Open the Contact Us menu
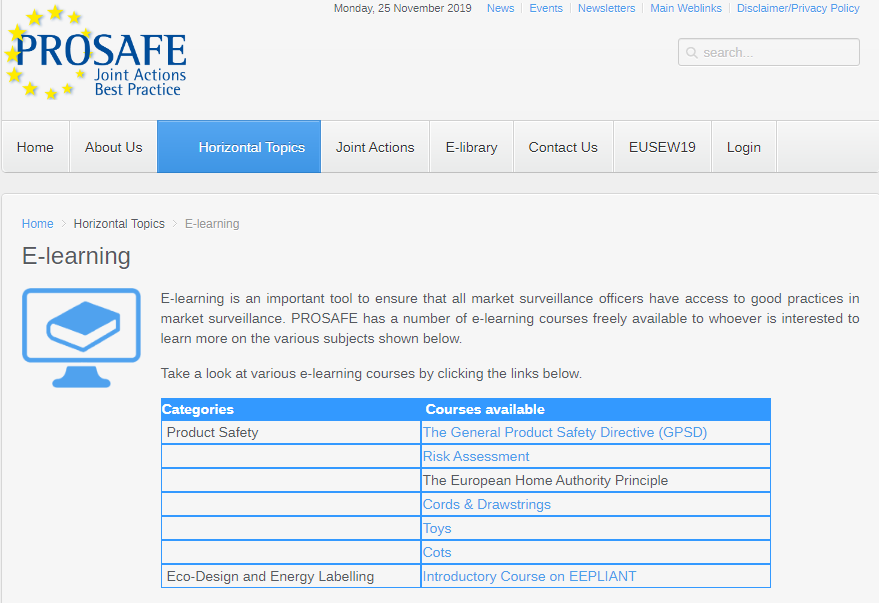The image size is (879, 603). click(563, 147)
